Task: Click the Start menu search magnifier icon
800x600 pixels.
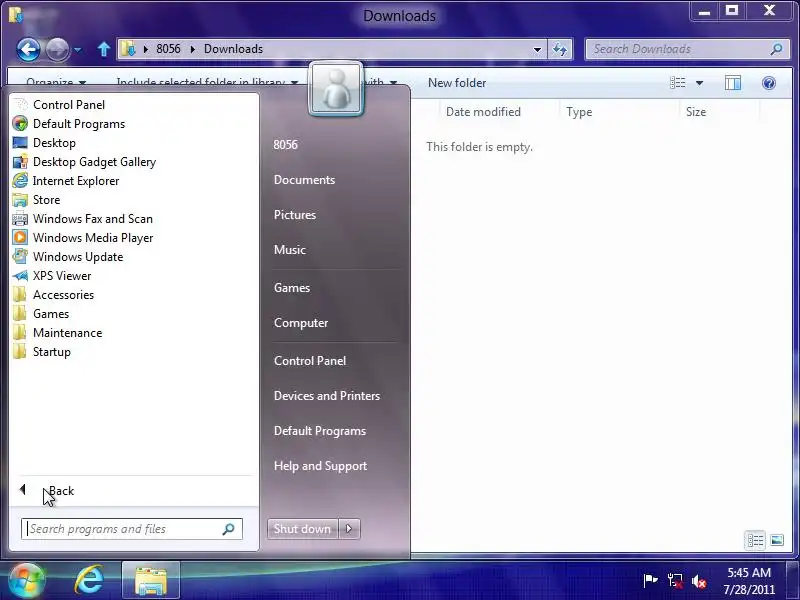Action: click(x=229, y=529)
